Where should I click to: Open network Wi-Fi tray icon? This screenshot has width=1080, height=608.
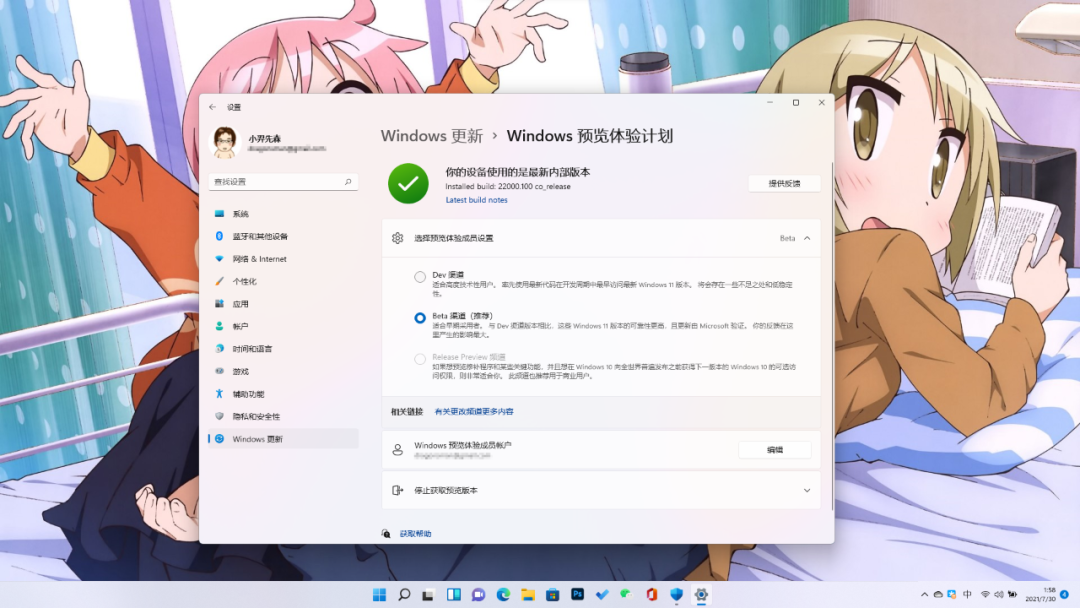pyautogui.click(x=986, y=595)
